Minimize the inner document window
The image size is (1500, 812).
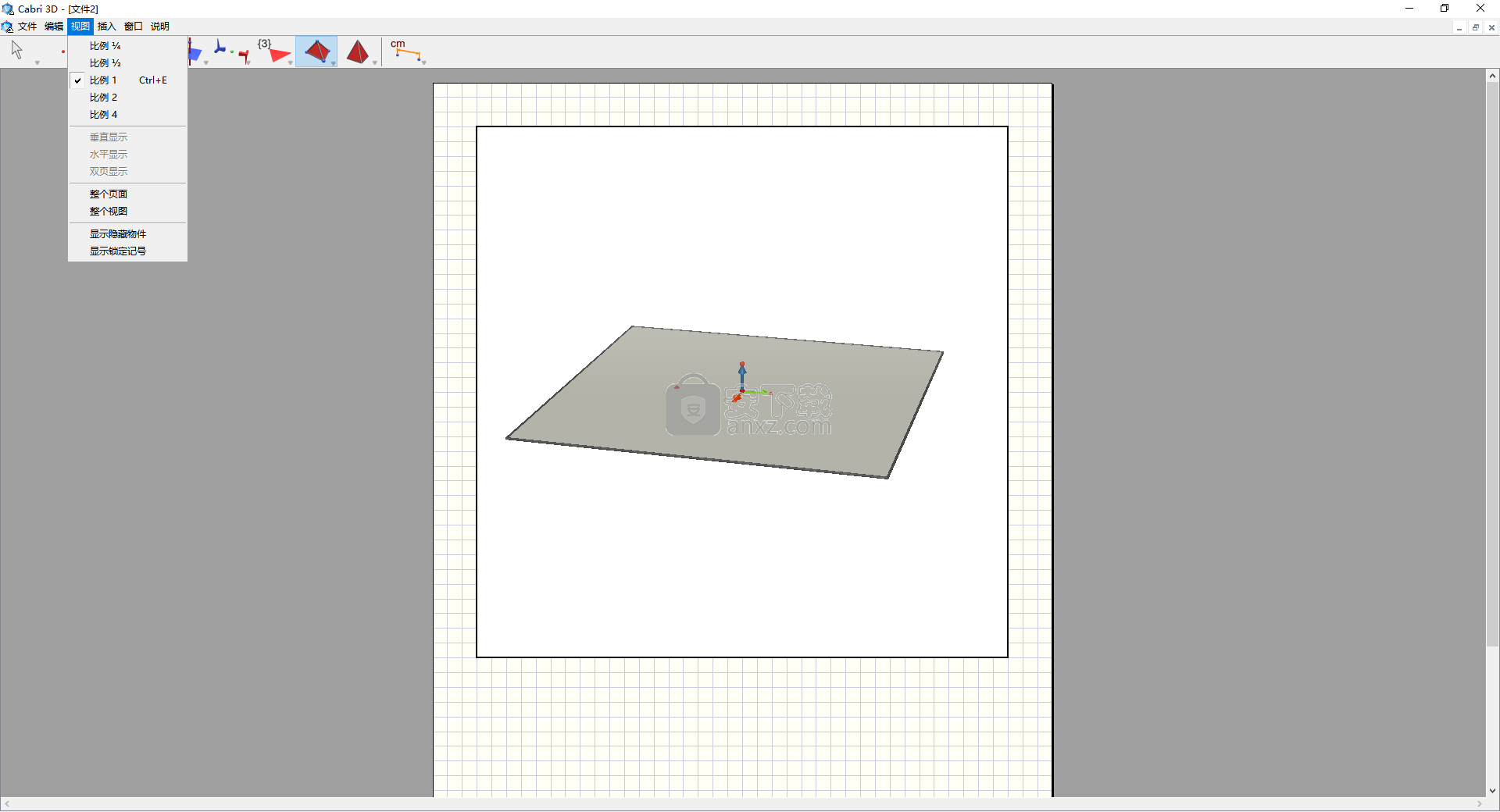point(1459,27)
